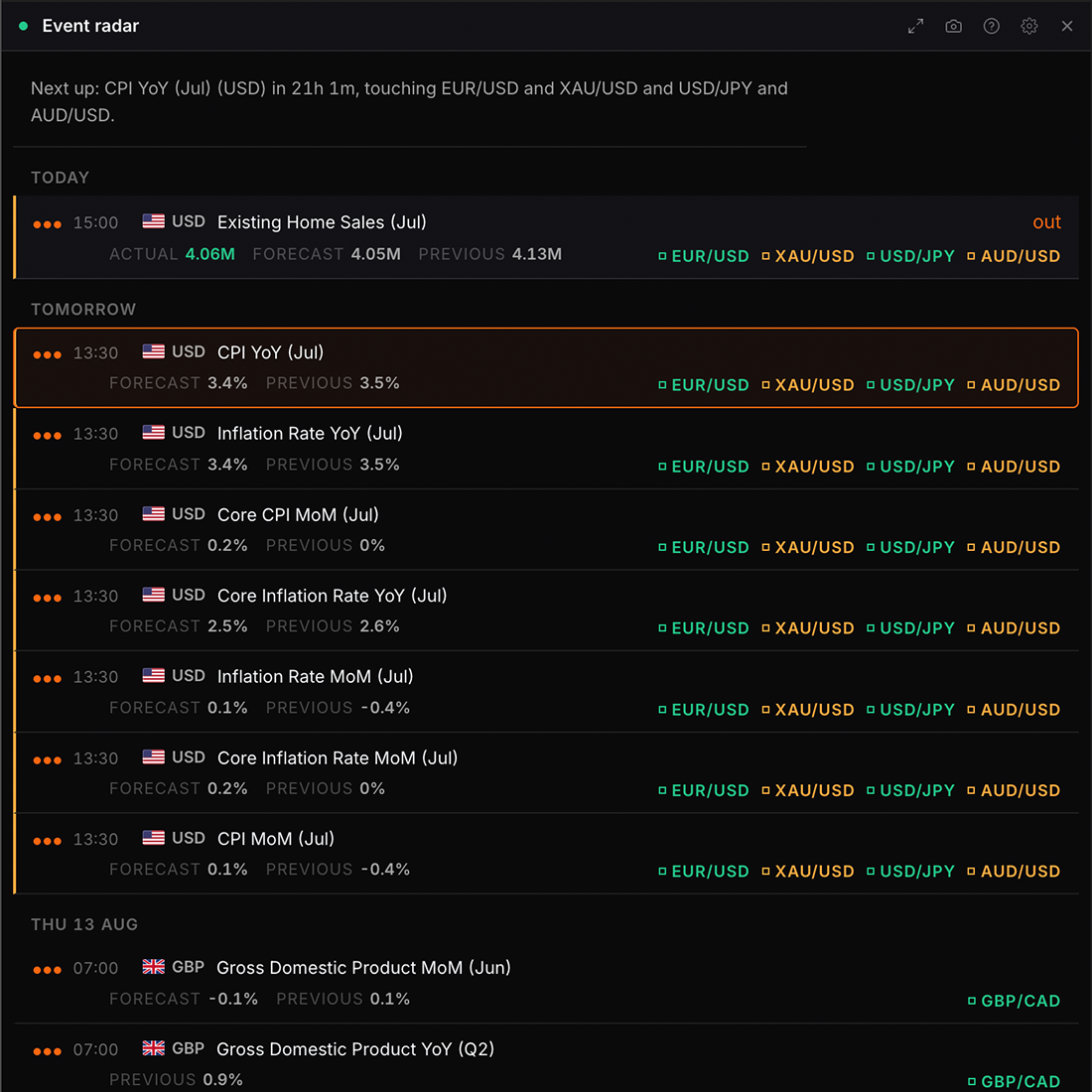Open USD/JPY tag on Inflation Rate YoY row

click(x=910, y=467)
